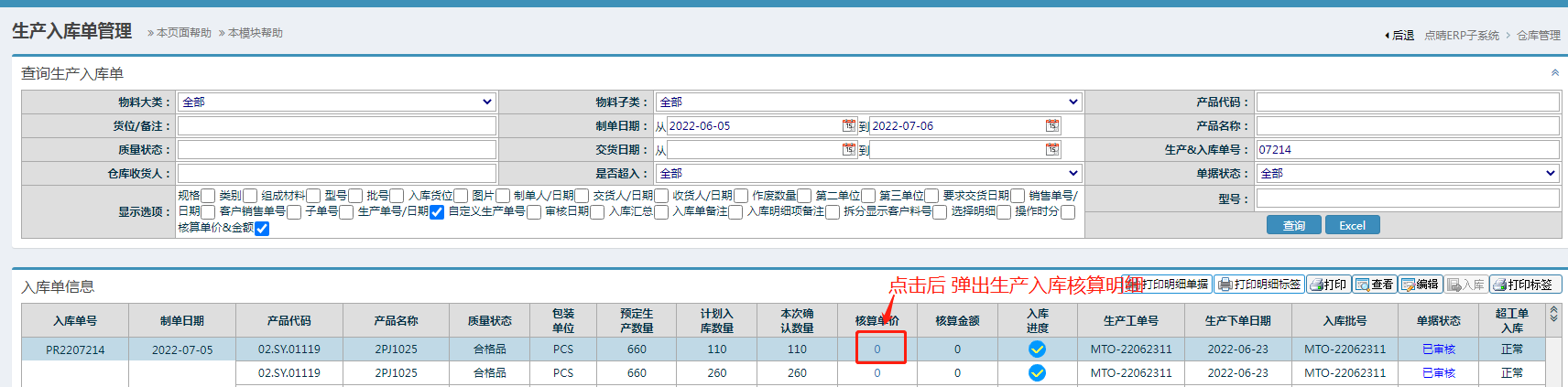The image size is (1568, 387).
Task: Click the 打印明细标签 printer button
Action: click(1259, 285)
